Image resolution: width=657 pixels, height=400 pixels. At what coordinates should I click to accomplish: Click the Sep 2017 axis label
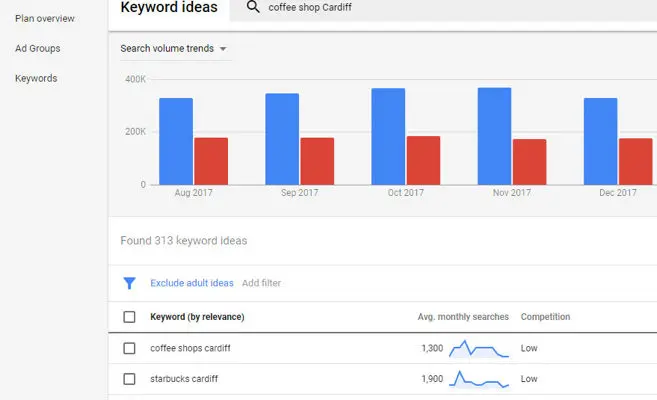pyautogui.click(x=300, y=193)
